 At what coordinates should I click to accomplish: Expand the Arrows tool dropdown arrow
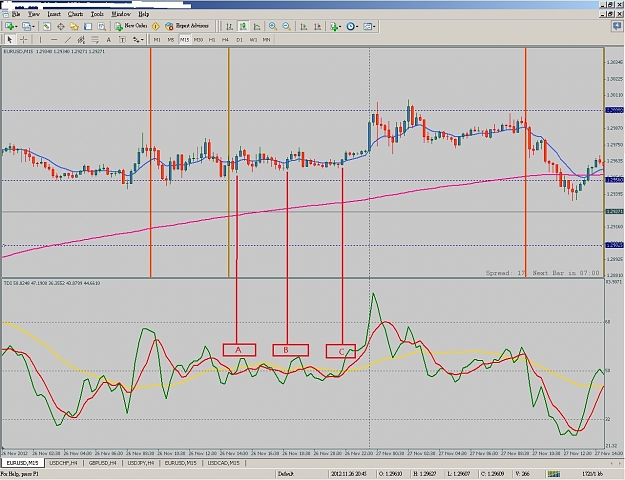(142, 40)
